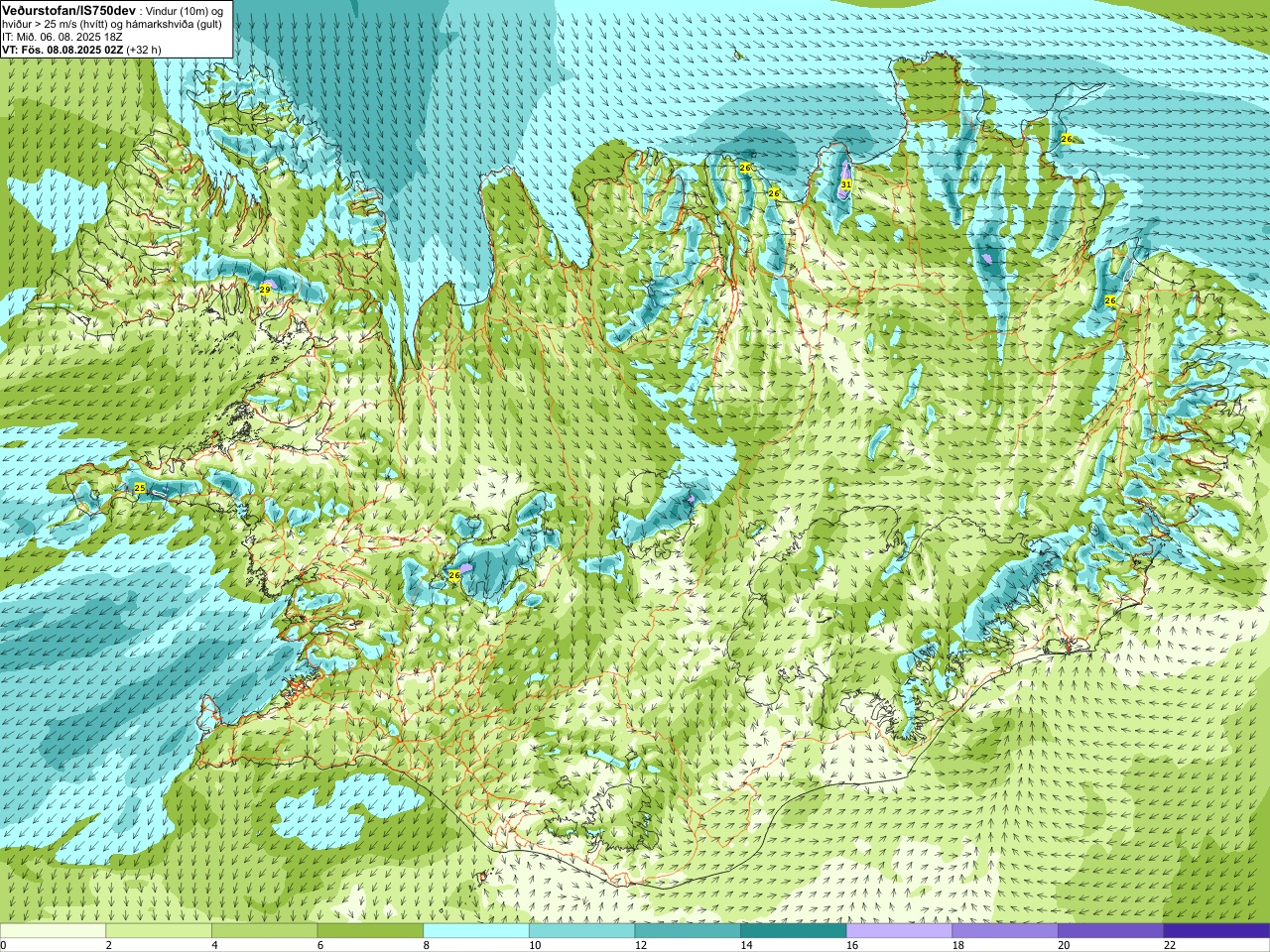Click the legend scale value 6
Screen dimensions: 1270x952
click(x=320, y=946)
